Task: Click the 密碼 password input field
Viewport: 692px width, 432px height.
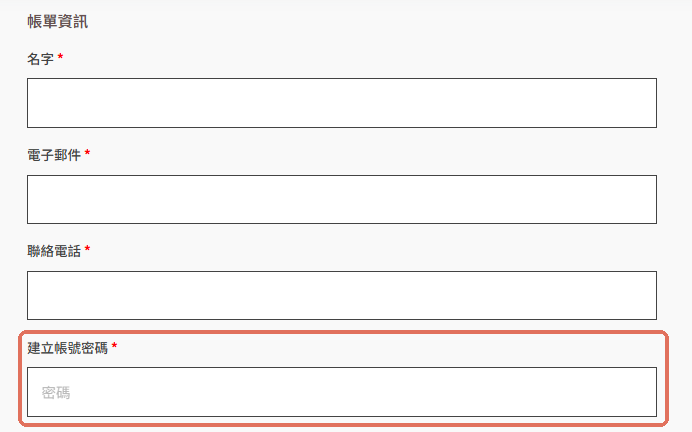Action: [342, 392]
